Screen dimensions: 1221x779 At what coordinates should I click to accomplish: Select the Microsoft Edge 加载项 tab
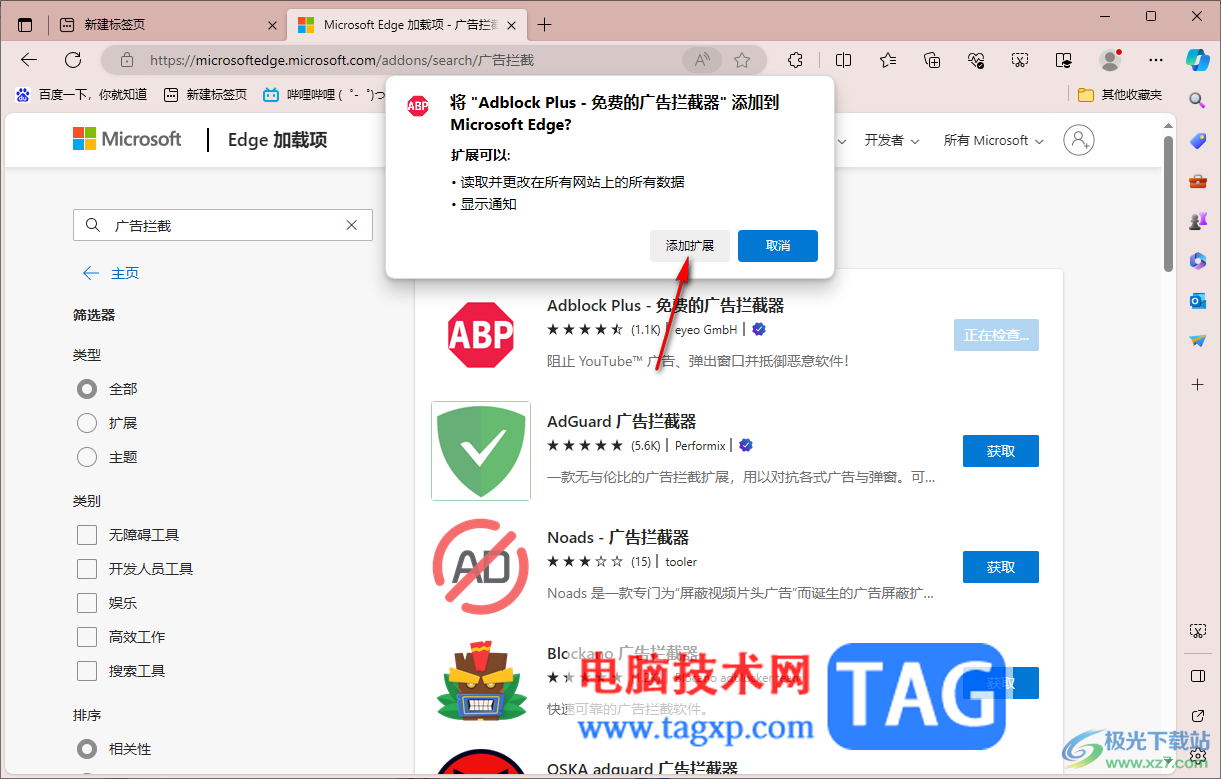tap(405, 24)
